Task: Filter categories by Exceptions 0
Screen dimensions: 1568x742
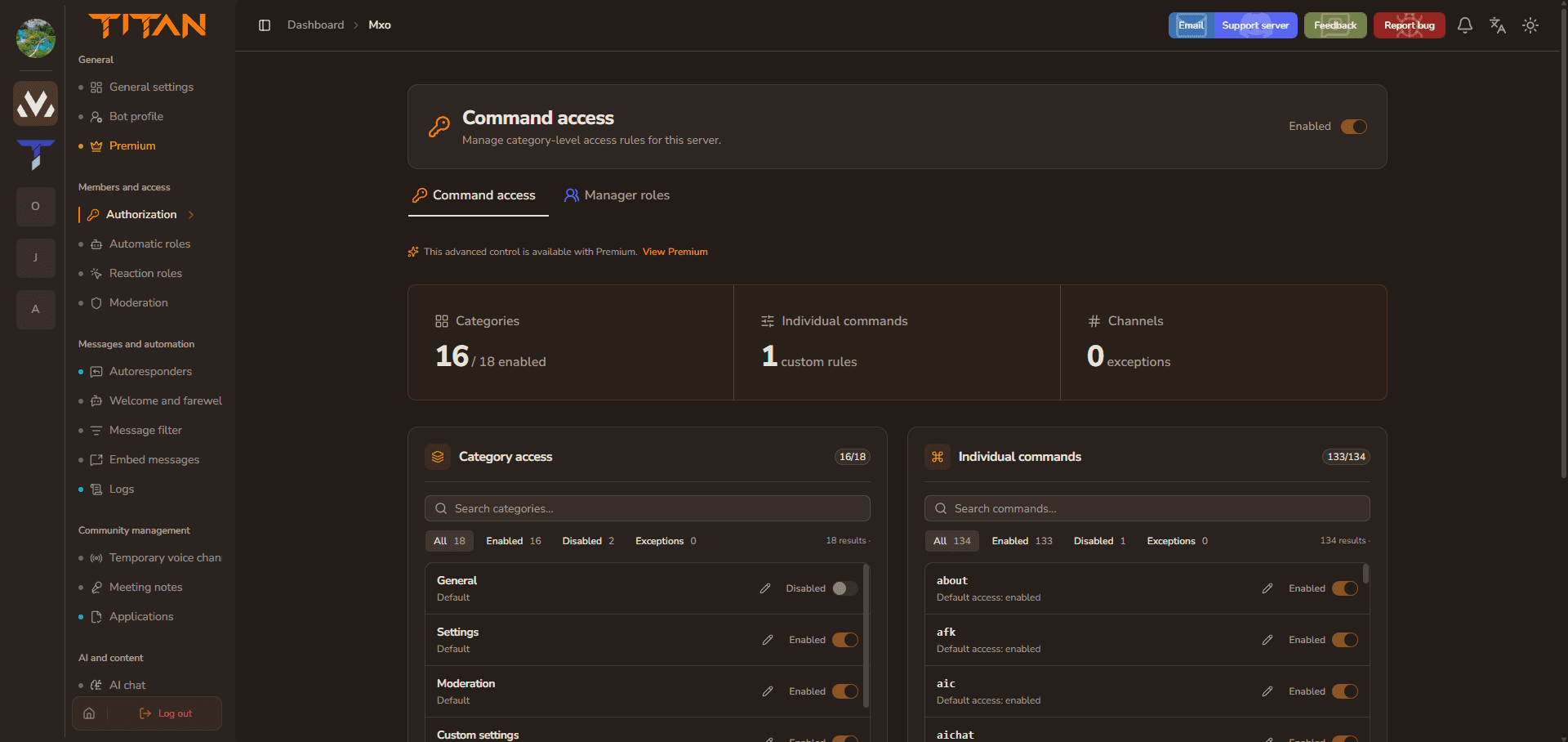Action: (x=666, y=541)
